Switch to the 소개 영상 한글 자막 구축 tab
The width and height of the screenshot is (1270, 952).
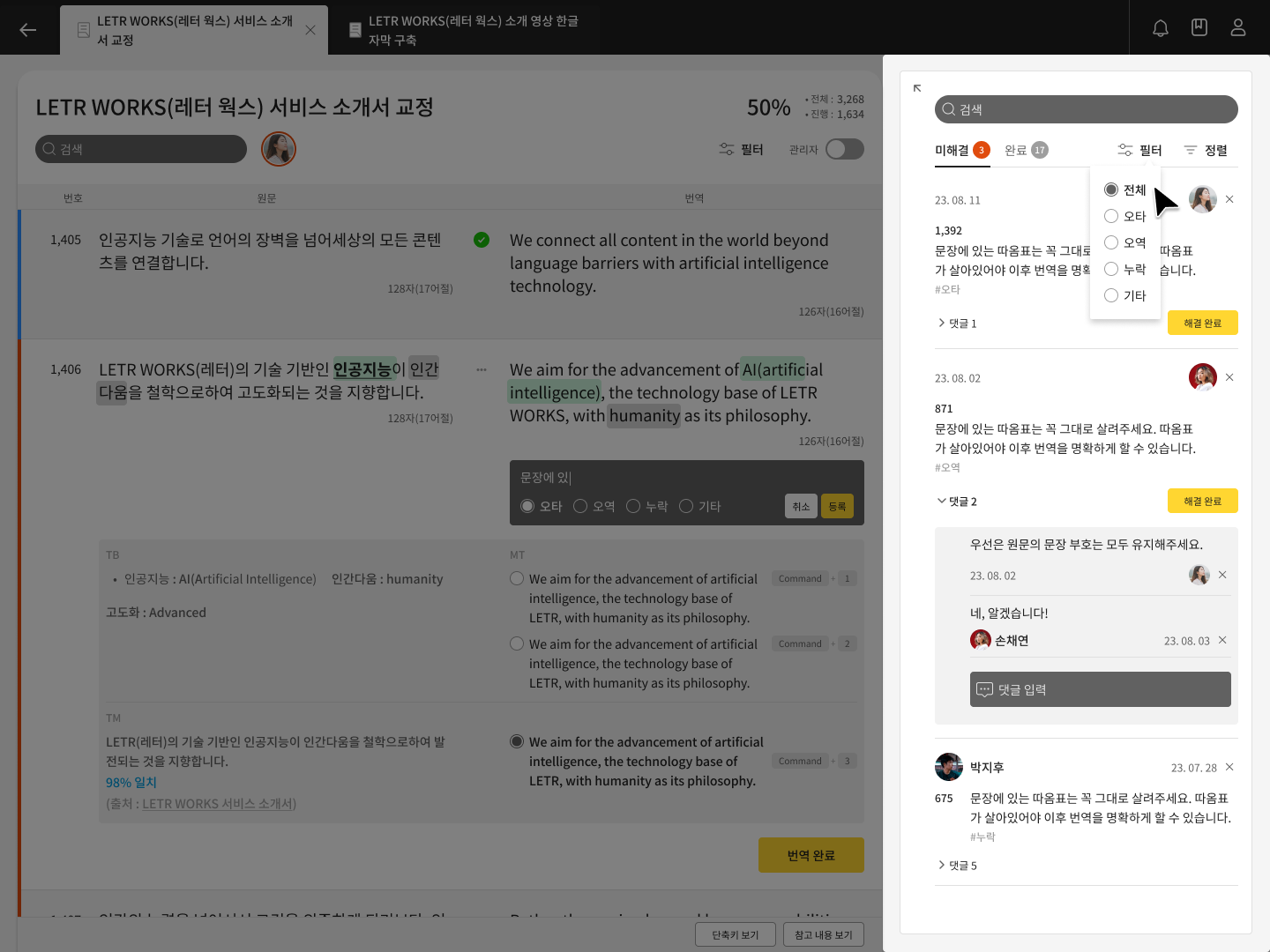(463, 30)
